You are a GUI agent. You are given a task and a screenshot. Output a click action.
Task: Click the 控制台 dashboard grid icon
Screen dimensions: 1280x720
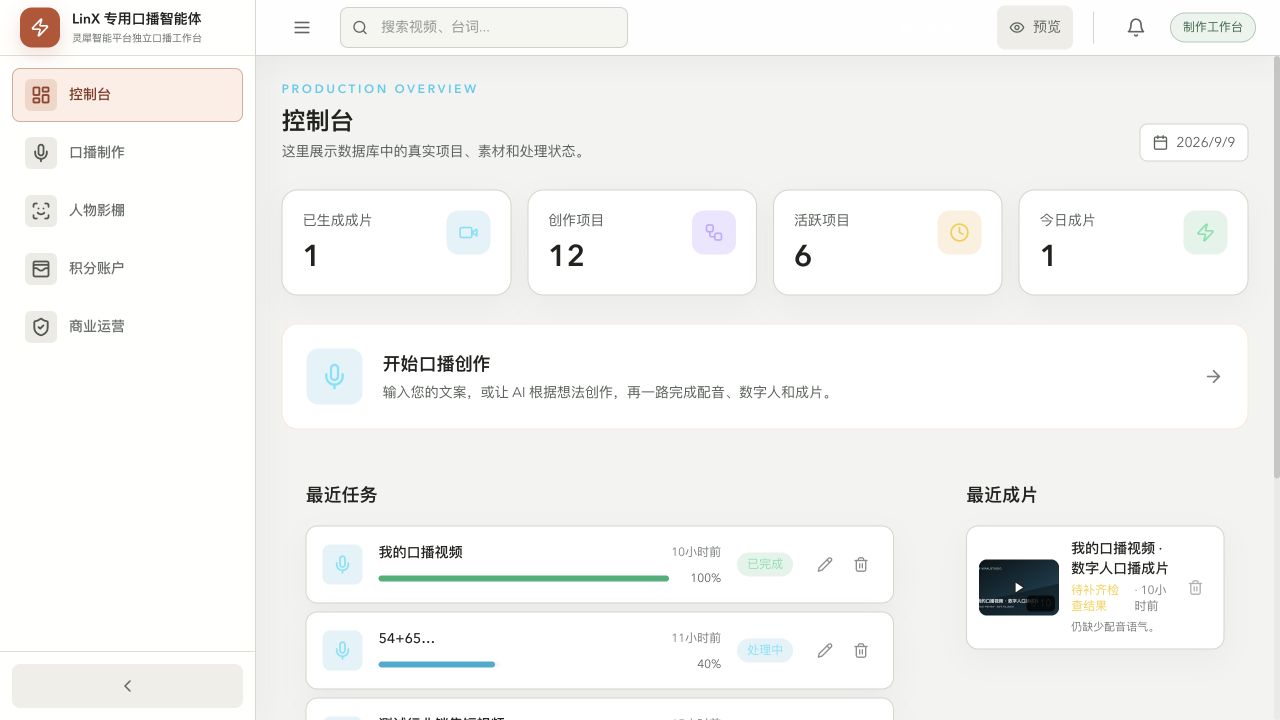click(41, 95)
